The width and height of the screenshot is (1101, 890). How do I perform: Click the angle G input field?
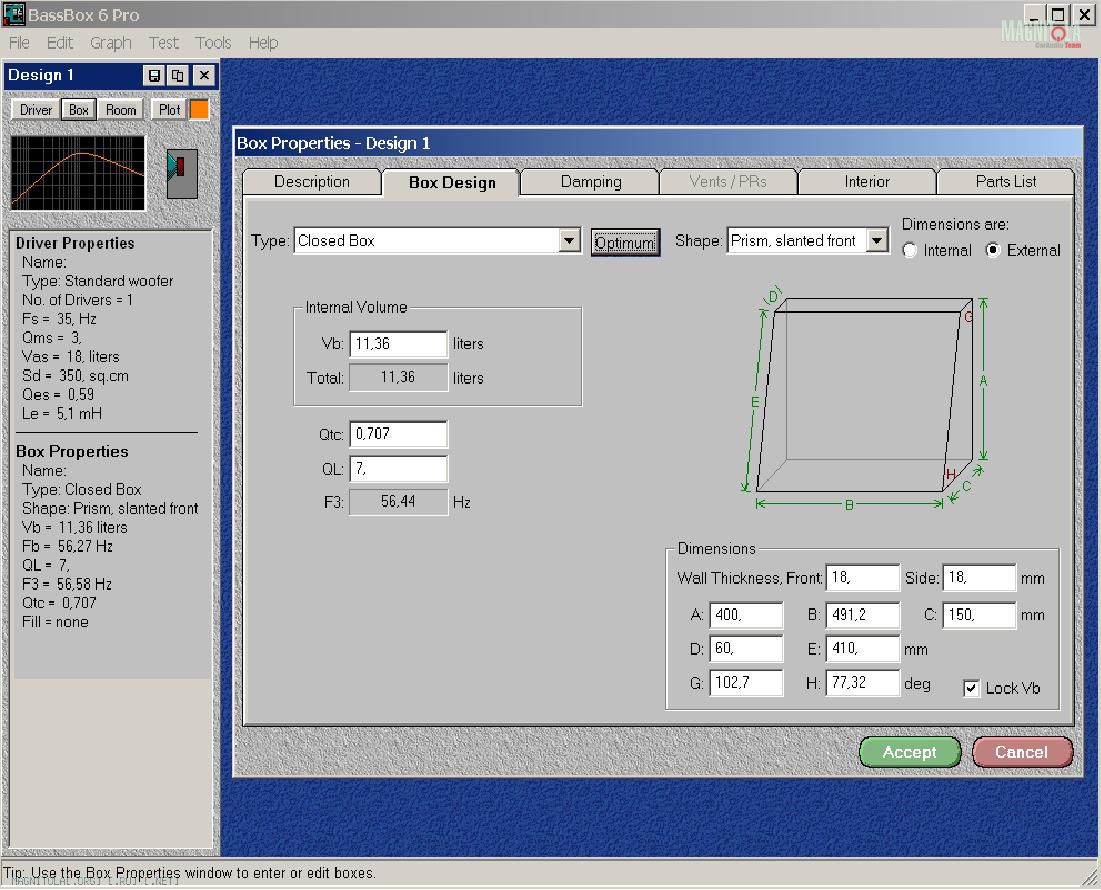coord(746,682)
